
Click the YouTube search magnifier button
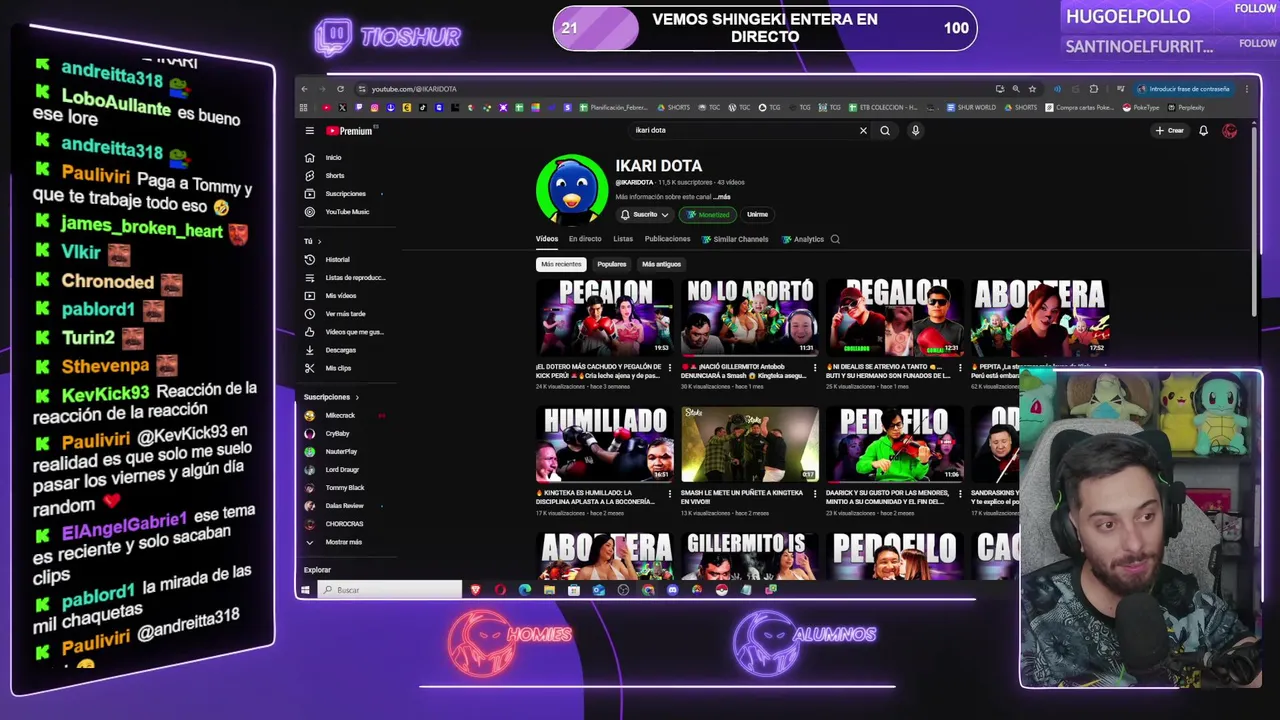[885, 131]
